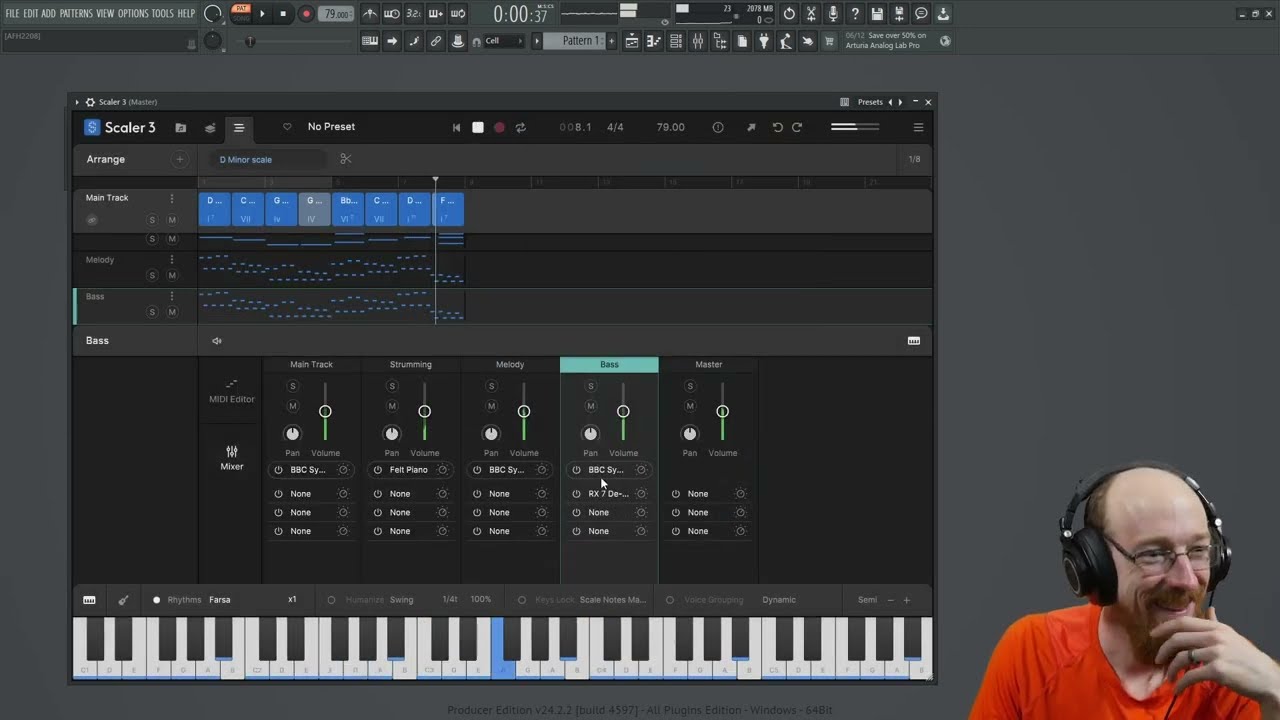Open the 1/8 grid quantize selector
Image resolution: width=1280 pixels, height=720 pixels.
click(914, 159)
